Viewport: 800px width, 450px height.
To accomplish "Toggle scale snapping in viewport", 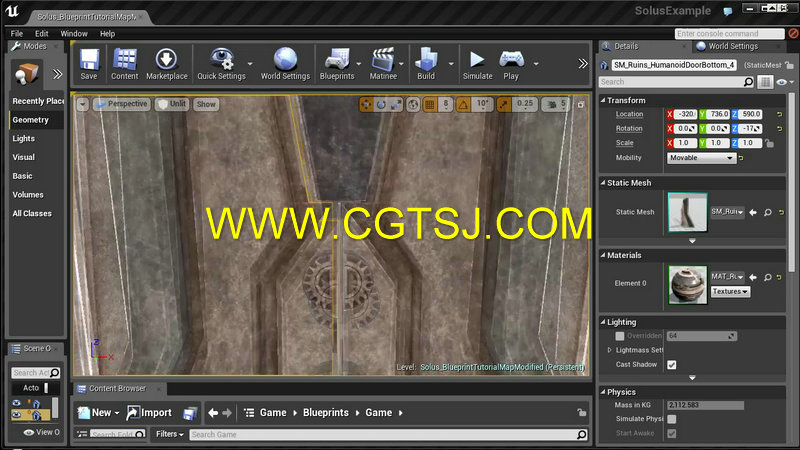I will [x=504, y=105].
